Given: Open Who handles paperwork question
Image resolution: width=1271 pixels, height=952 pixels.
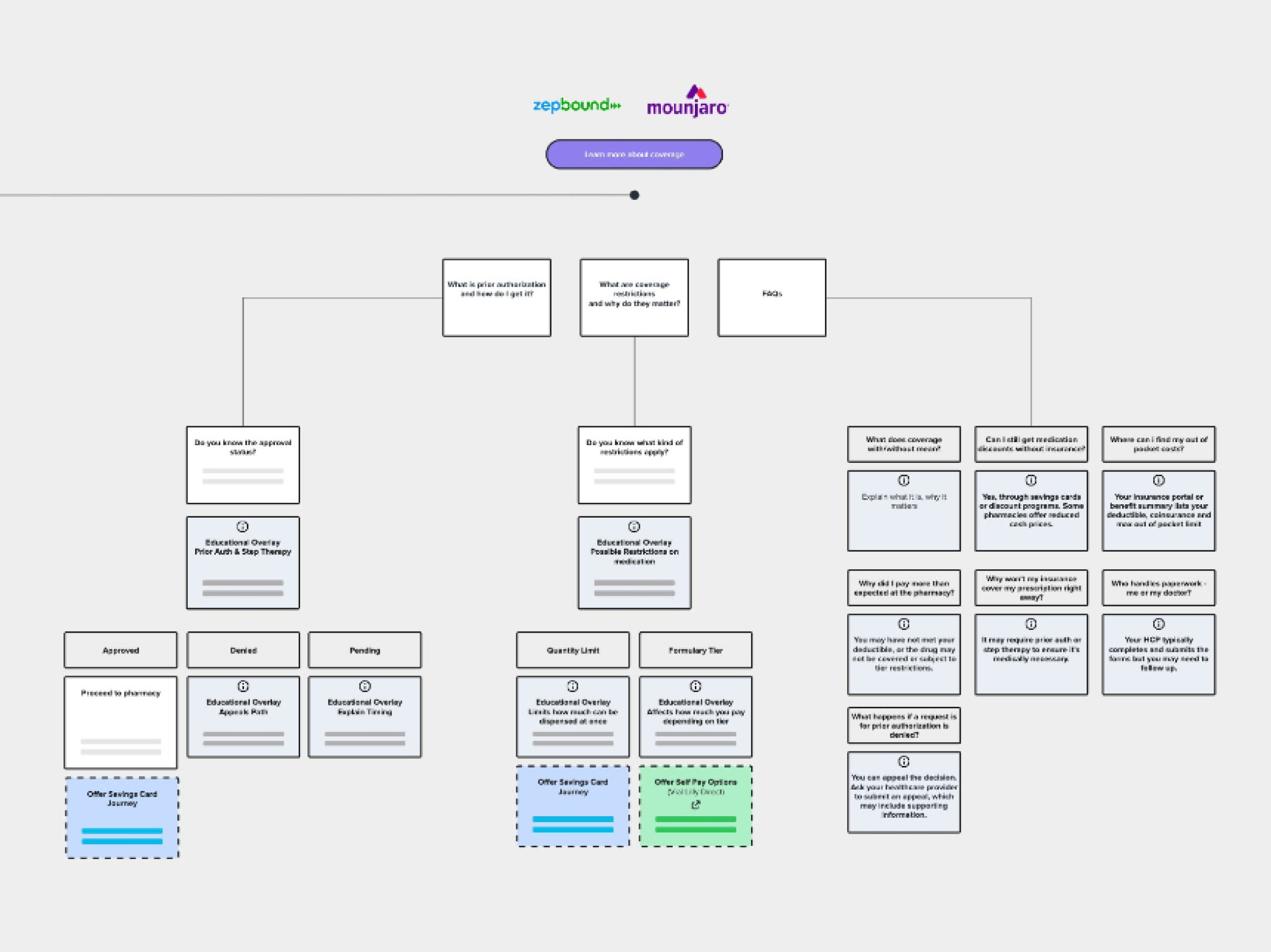Looking at the screenshot, I should click(x=1158, y=588).
